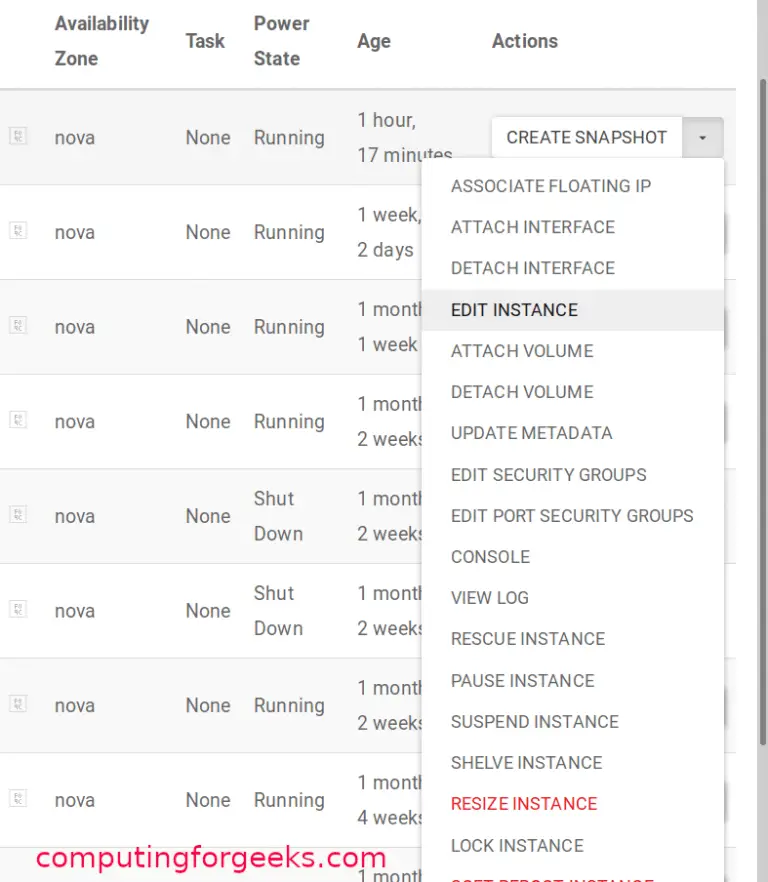Select EDIT PORT SECURITY GROUPS option

pos(571,516)
